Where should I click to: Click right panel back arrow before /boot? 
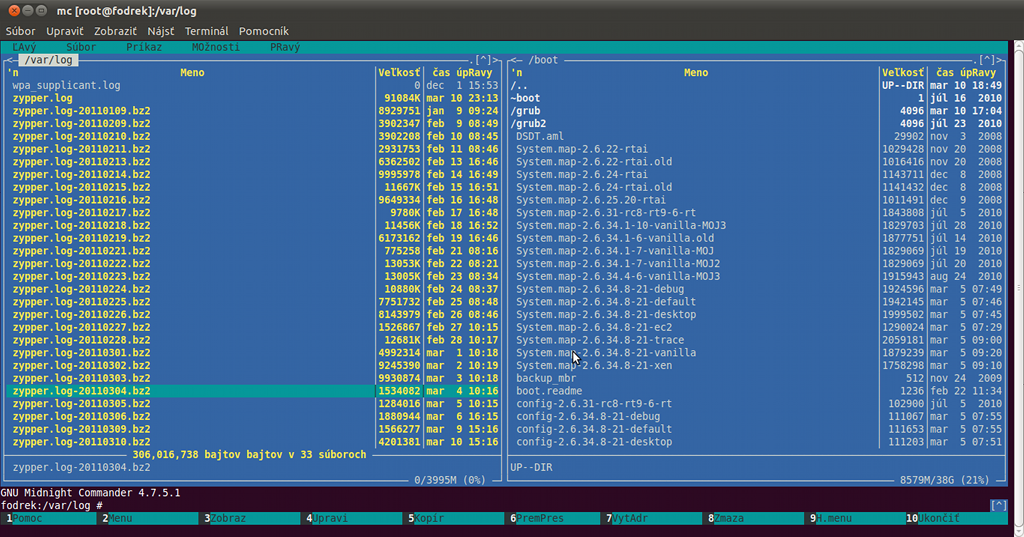pyautogui.click(x=514, y=60)
